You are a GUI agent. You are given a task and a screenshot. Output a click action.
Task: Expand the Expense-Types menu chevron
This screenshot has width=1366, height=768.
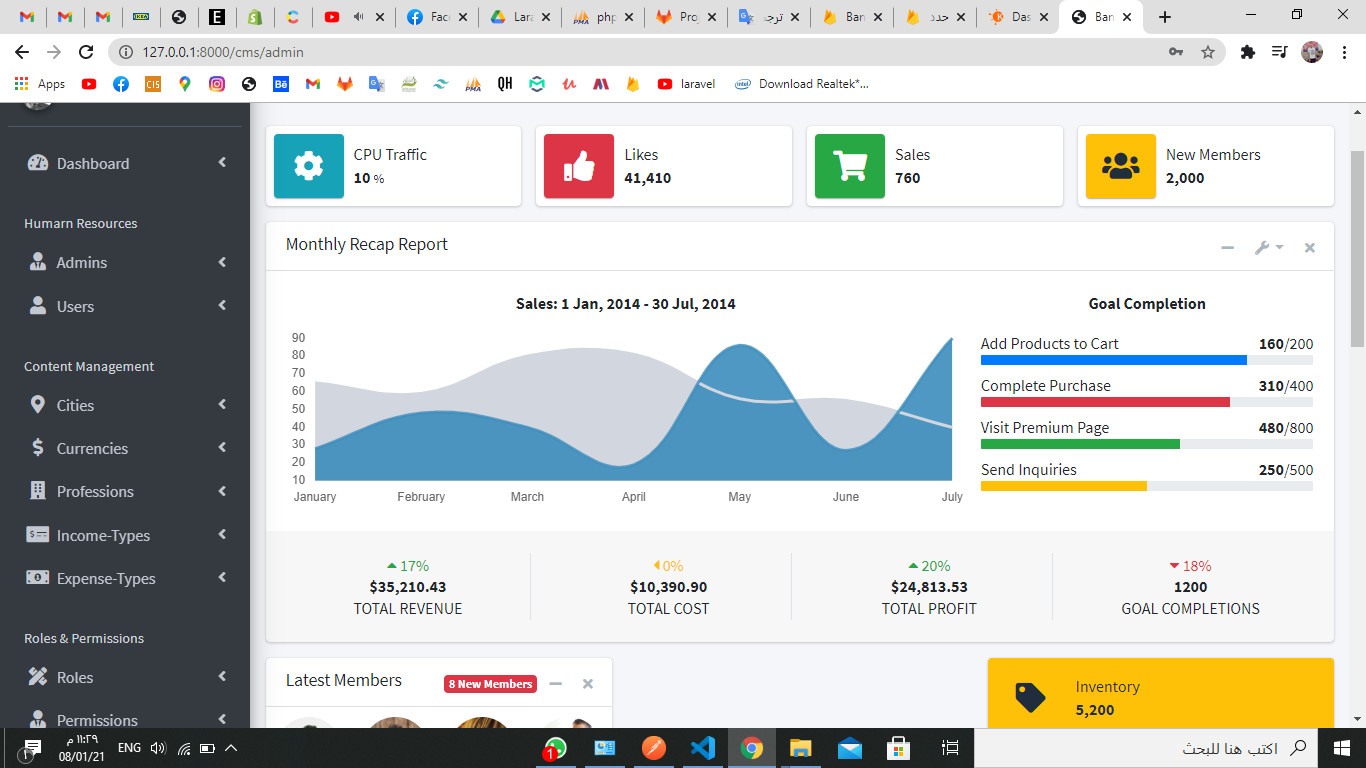tap(222, 577)
